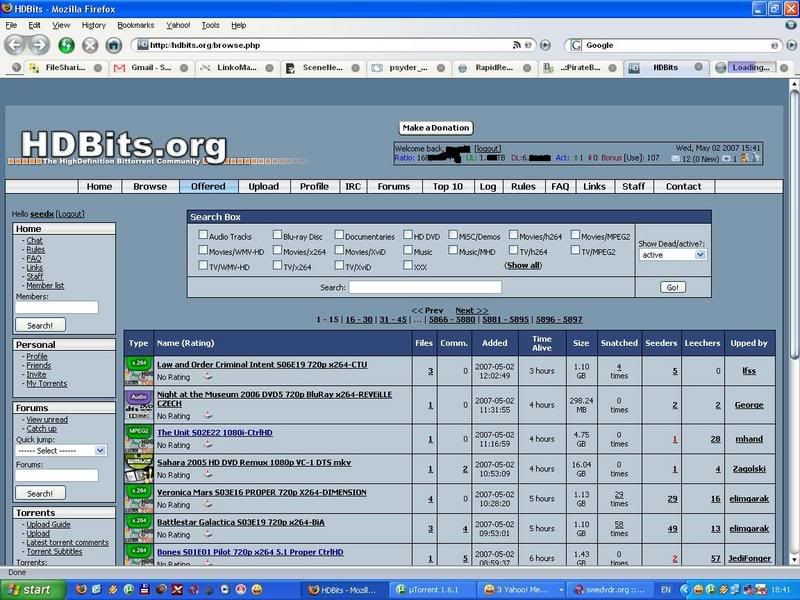
Task: Click the red X icon in the quick launch bar
Action: 177,589
